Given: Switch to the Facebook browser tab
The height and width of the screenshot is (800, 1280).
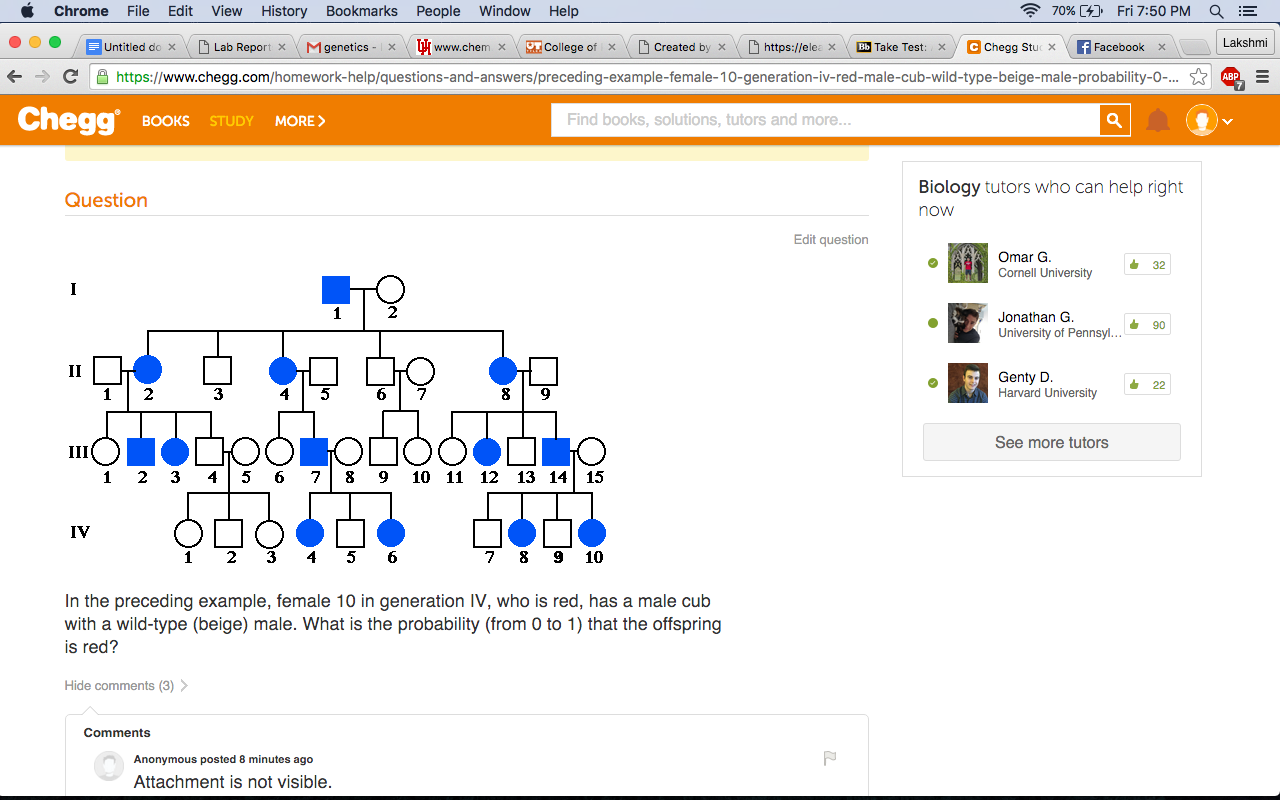Looking at the screenshot, I should 1113,46.
